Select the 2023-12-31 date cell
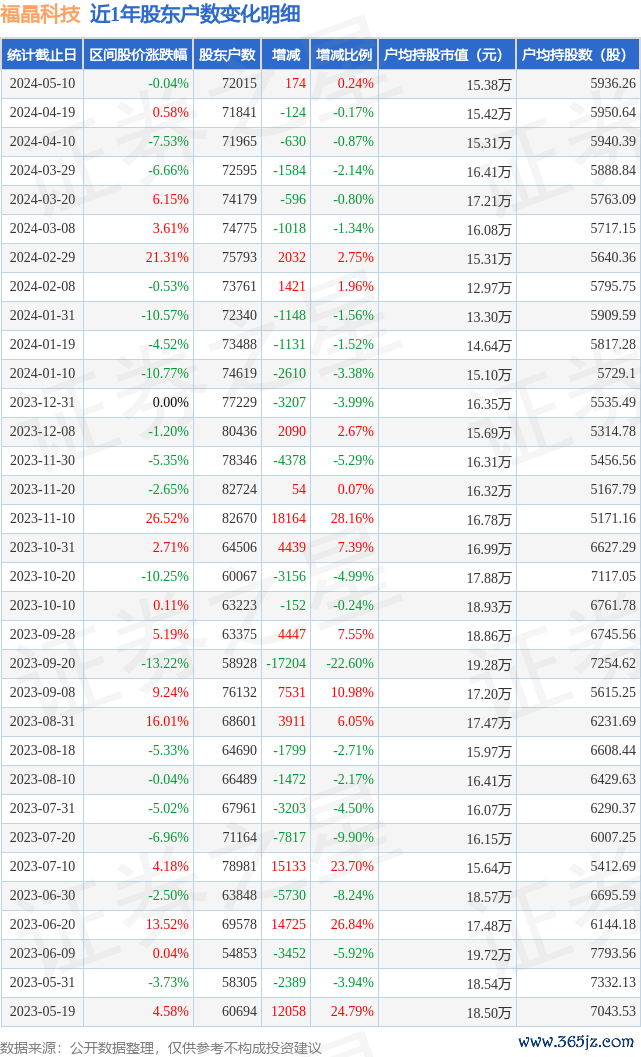The height and width of the screenshot is (1057, 641). (x=42, y=403)
